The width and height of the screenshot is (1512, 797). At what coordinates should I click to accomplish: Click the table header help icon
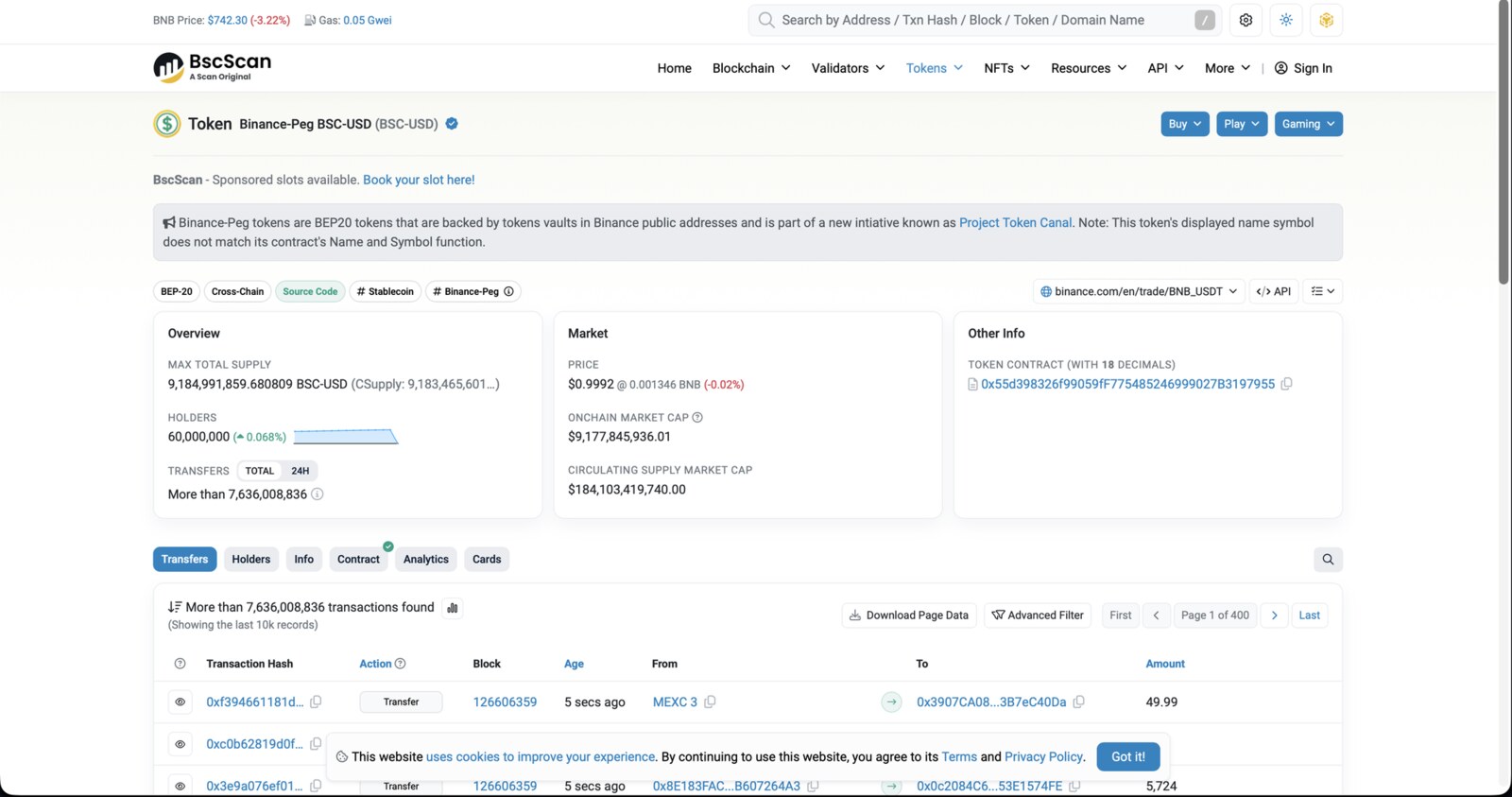click(x=180, y=664)
